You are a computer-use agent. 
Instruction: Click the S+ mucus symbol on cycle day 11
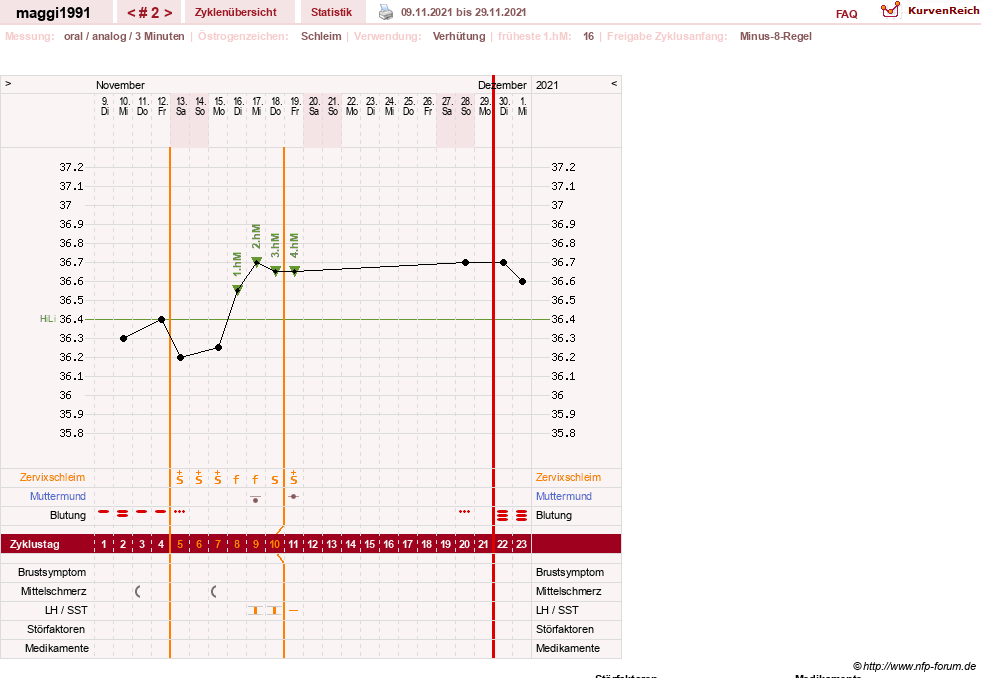pos(293,478)
